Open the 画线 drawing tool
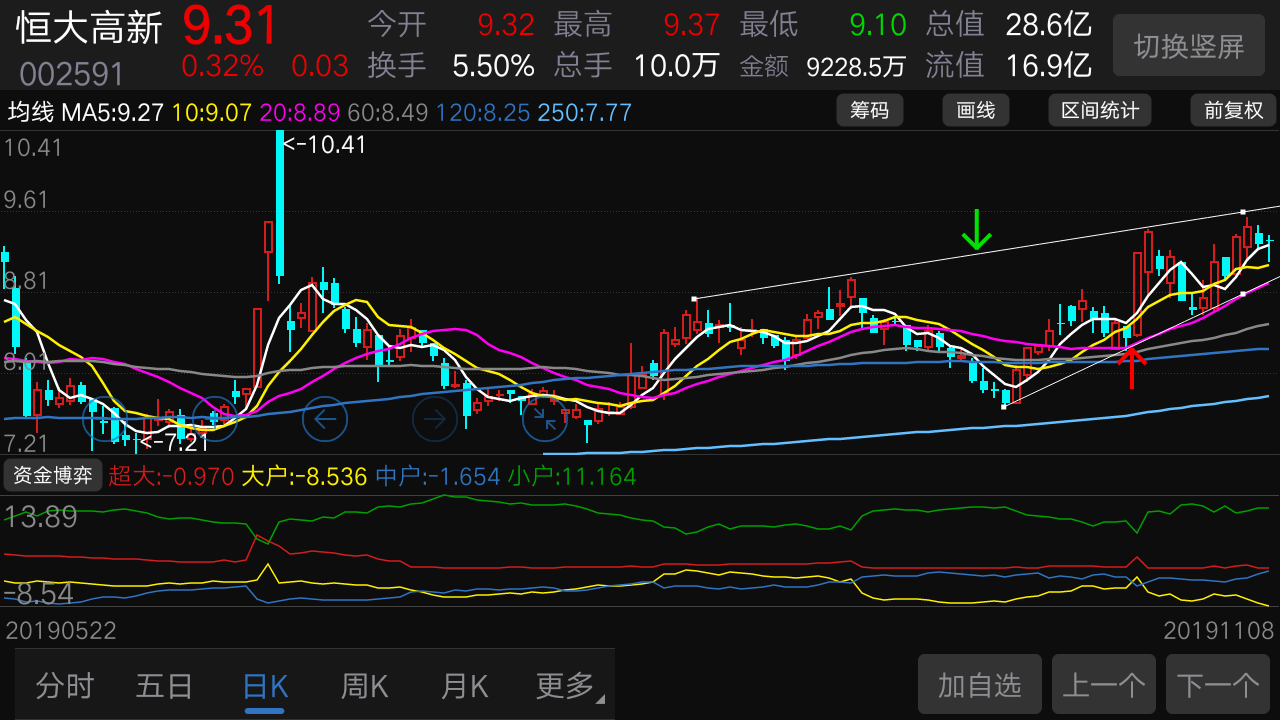Screen dimensions: 1280x720 click(x=975, y=110)
